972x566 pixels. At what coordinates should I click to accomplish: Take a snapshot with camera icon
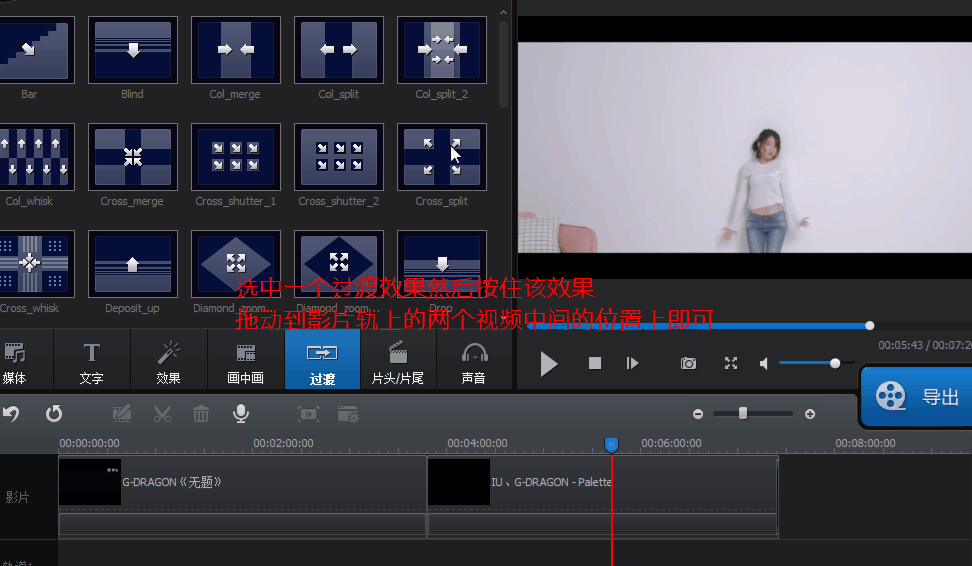pyautogui.click(x=688, y=363)
